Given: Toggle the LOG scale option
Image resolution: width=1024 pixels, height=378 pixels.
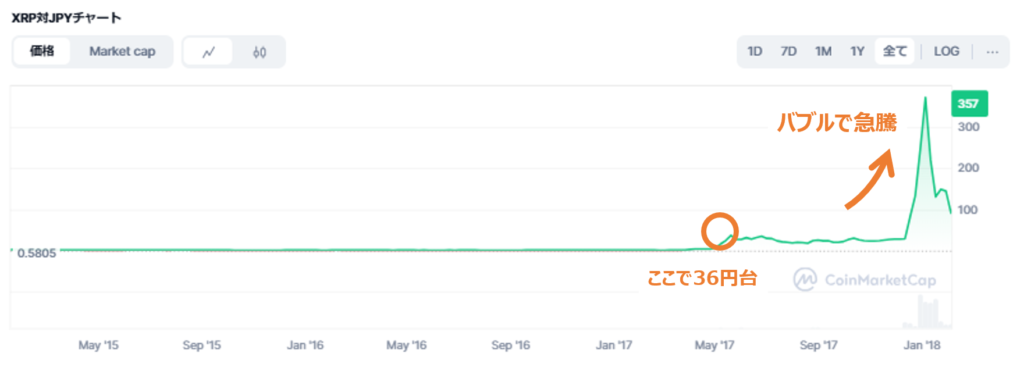Looking at the screenshot, I should (x=946, y=52).
